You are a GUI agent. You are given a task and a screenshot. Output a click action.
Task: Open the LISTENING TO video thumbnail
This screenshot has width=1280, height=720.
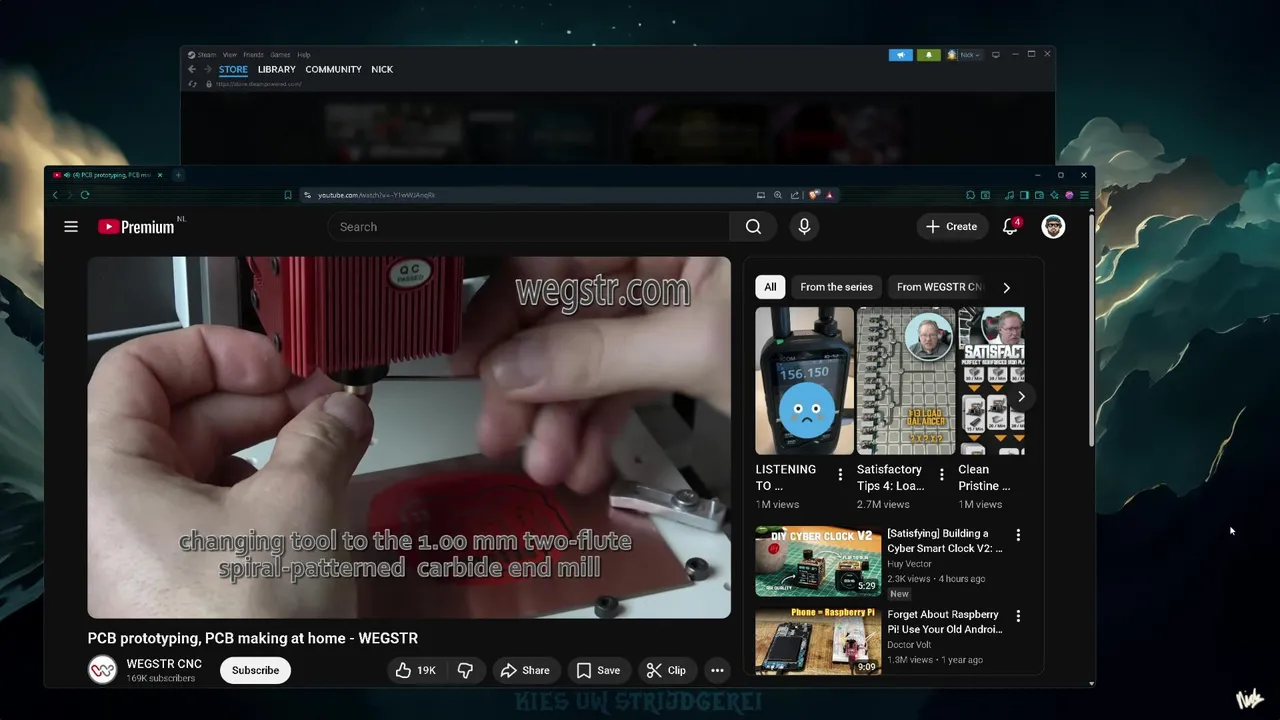(x=805, y=381)
